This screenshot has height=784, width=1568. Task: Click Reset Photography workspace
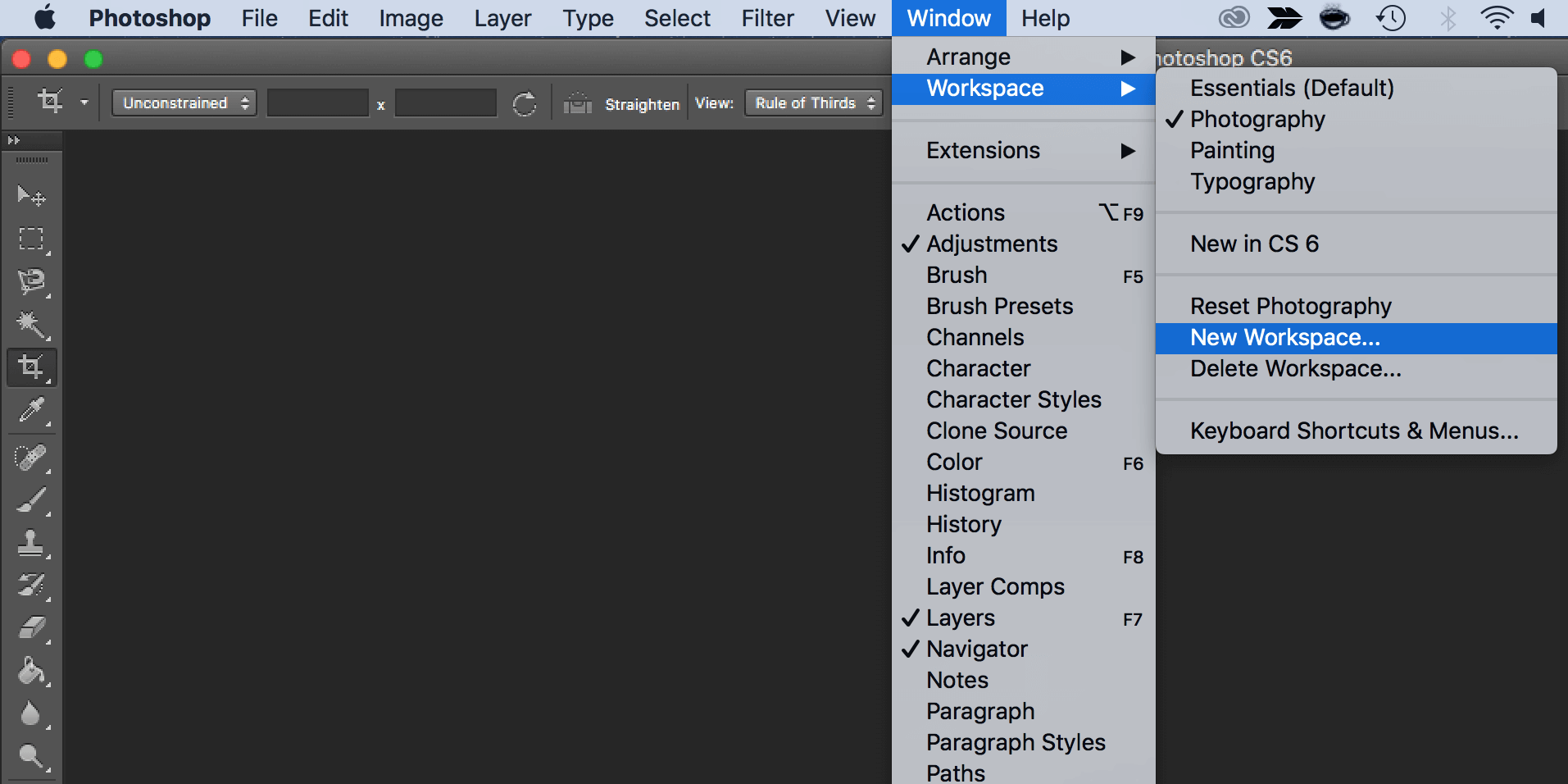(1290, 307)
